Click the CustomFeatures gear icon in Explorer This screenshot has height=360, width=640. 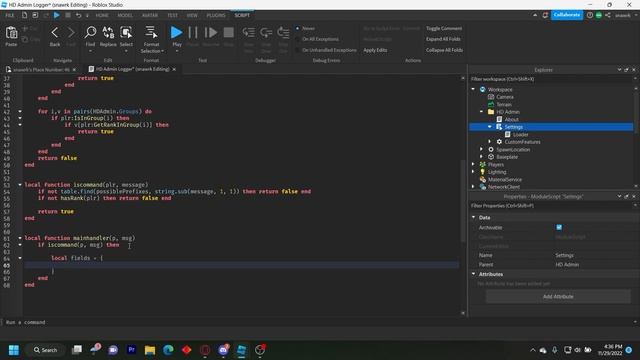[x=499, y=142]
